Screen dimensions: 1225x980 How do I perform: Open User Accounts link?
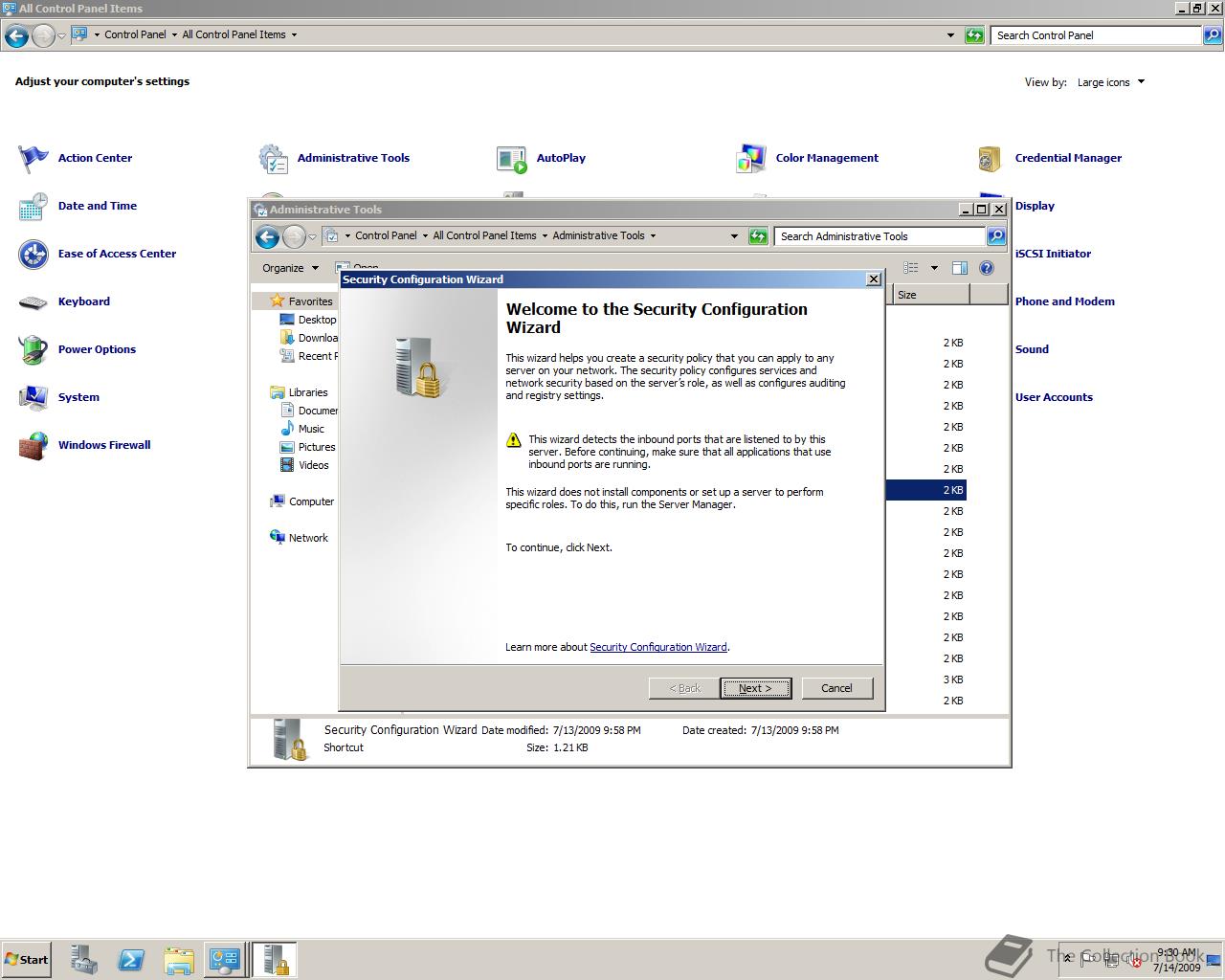click(1054, 397)
